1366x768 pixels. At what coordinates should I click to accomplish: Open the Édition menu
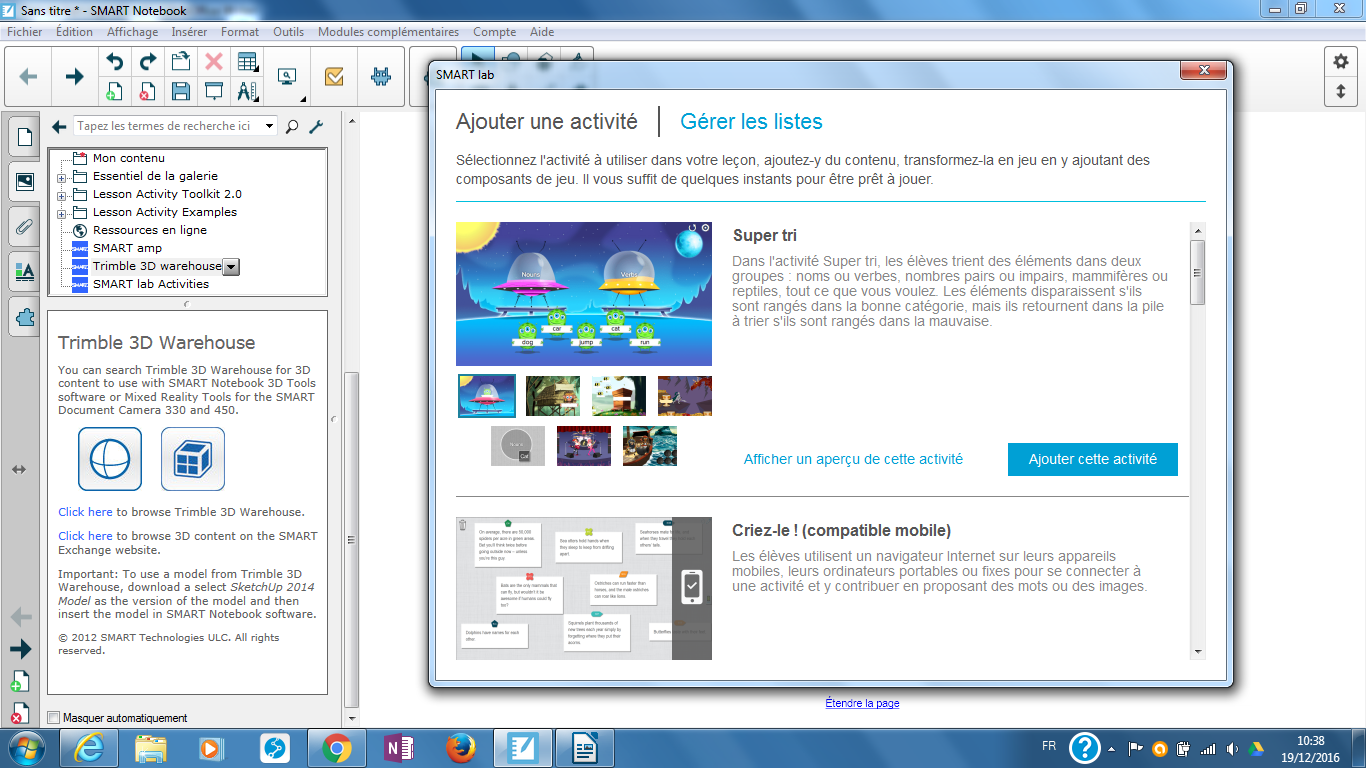tap(75, 32)
